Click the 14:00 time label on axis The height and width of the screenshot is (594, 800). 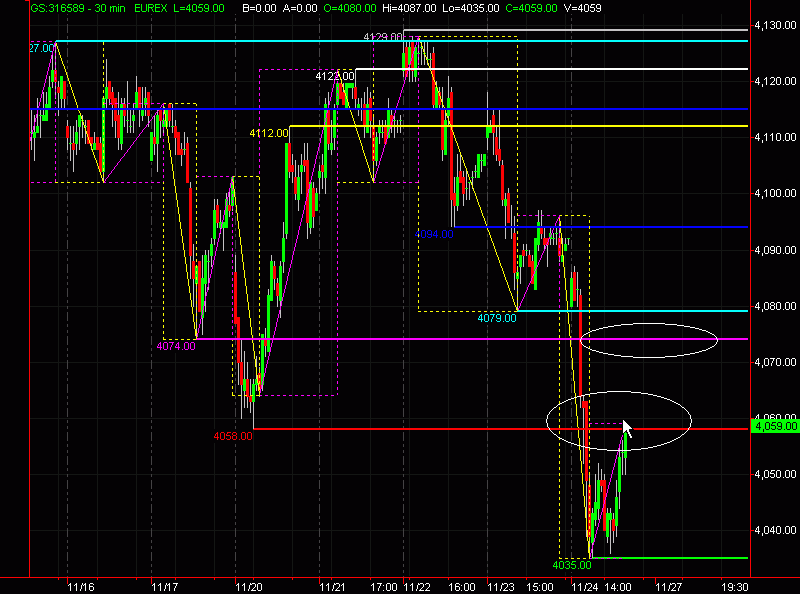pyautogui.click(x=618, y=587)
